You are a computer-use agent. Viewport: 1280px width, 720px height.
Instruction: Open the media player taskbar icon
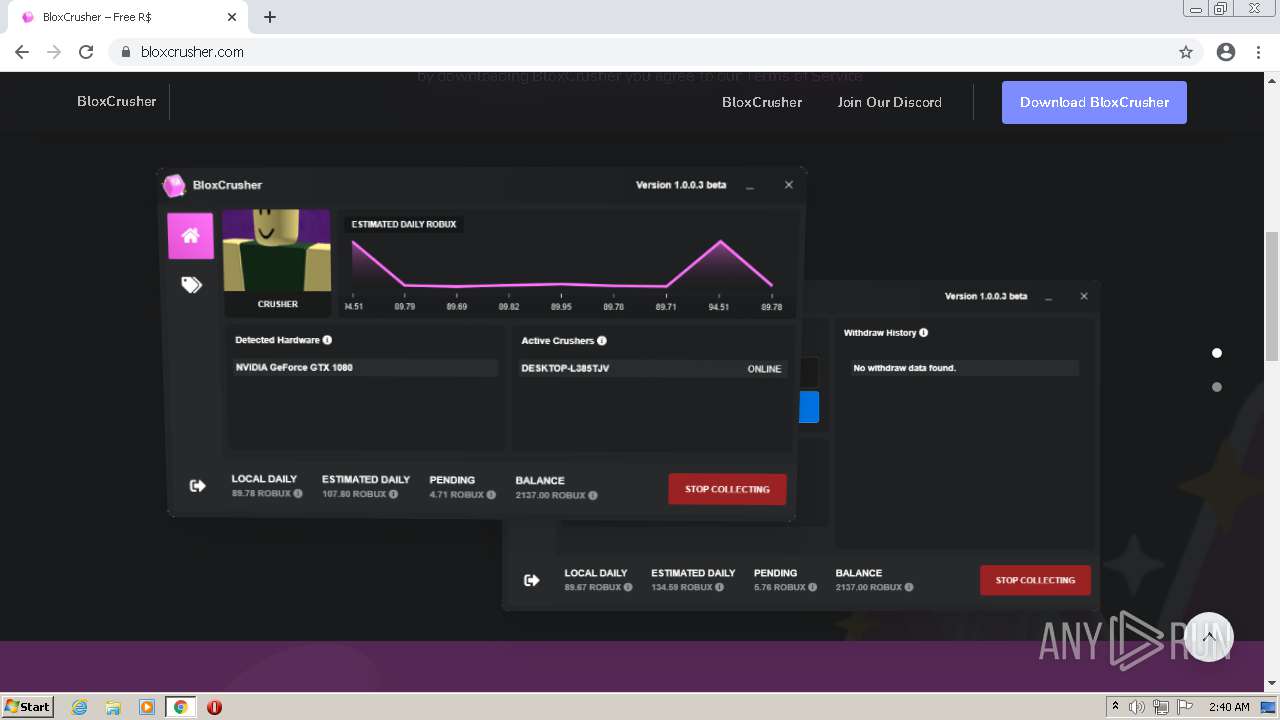147,707
